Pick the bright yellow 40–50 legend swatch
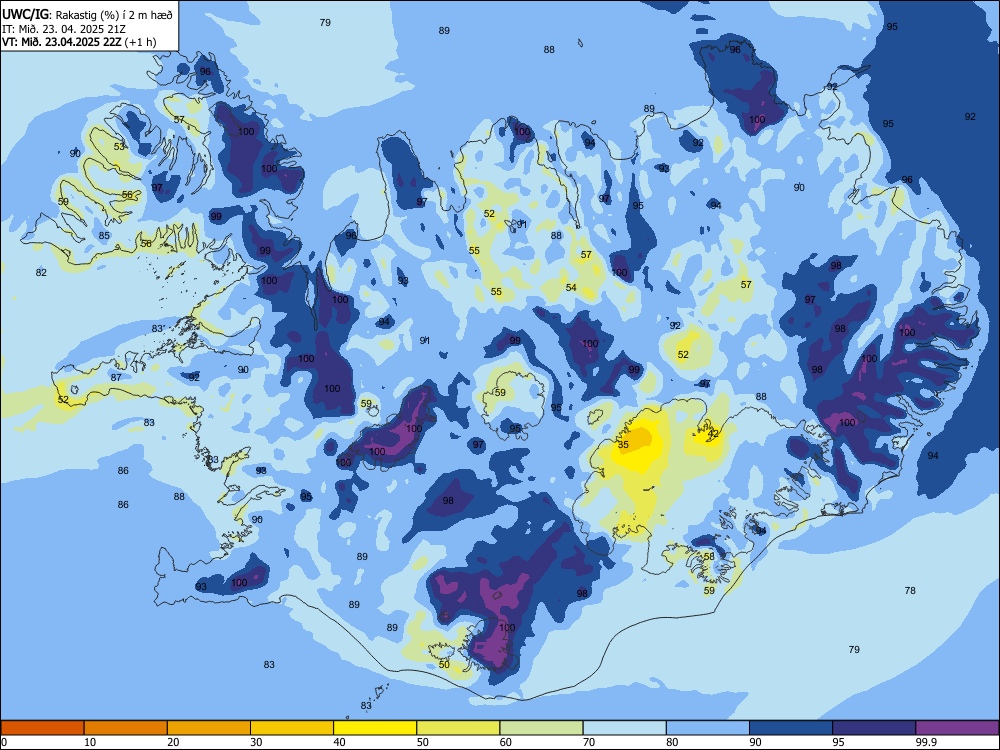 point(375,728)
